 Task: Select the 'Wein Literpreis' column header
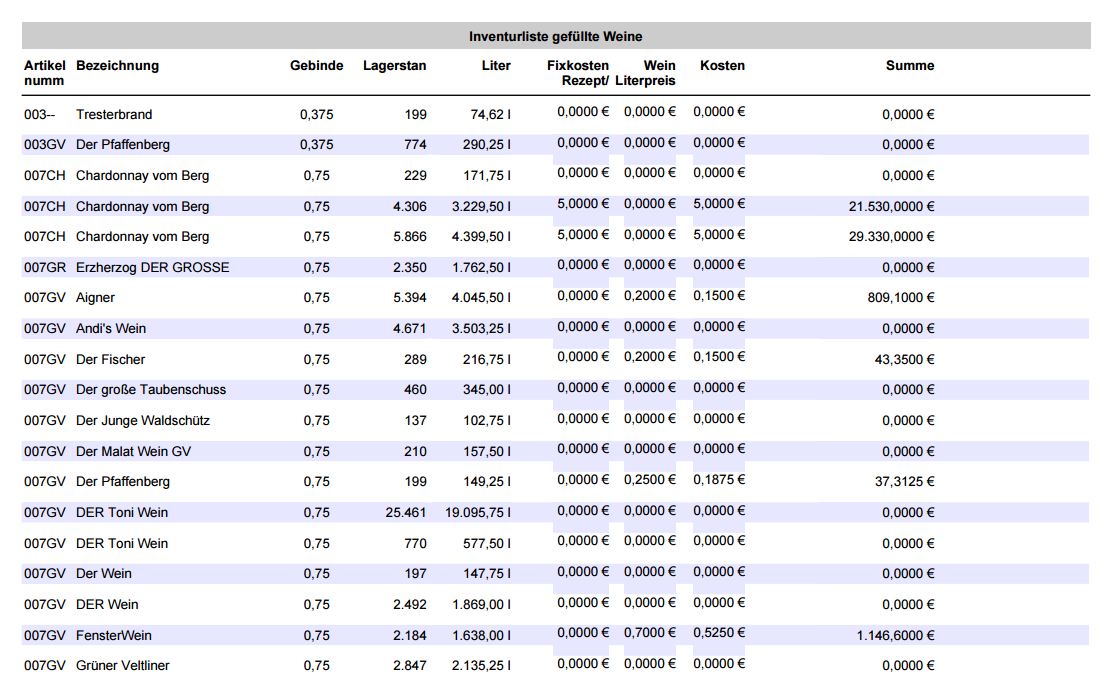[x=645, y=73]
